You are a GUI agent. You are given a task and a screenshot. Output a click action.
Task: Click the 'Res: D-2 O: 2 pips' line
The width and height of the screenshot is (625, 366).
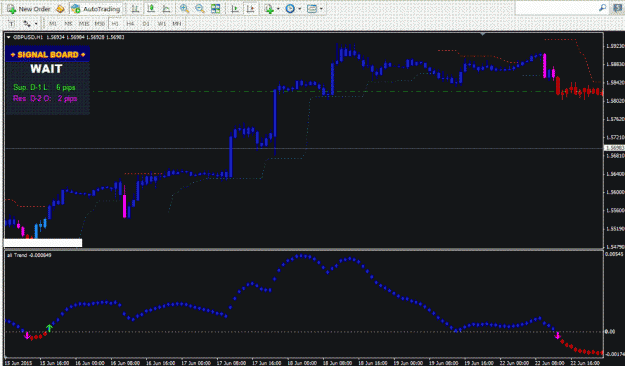pyautogui.click(x=45, y=98)
